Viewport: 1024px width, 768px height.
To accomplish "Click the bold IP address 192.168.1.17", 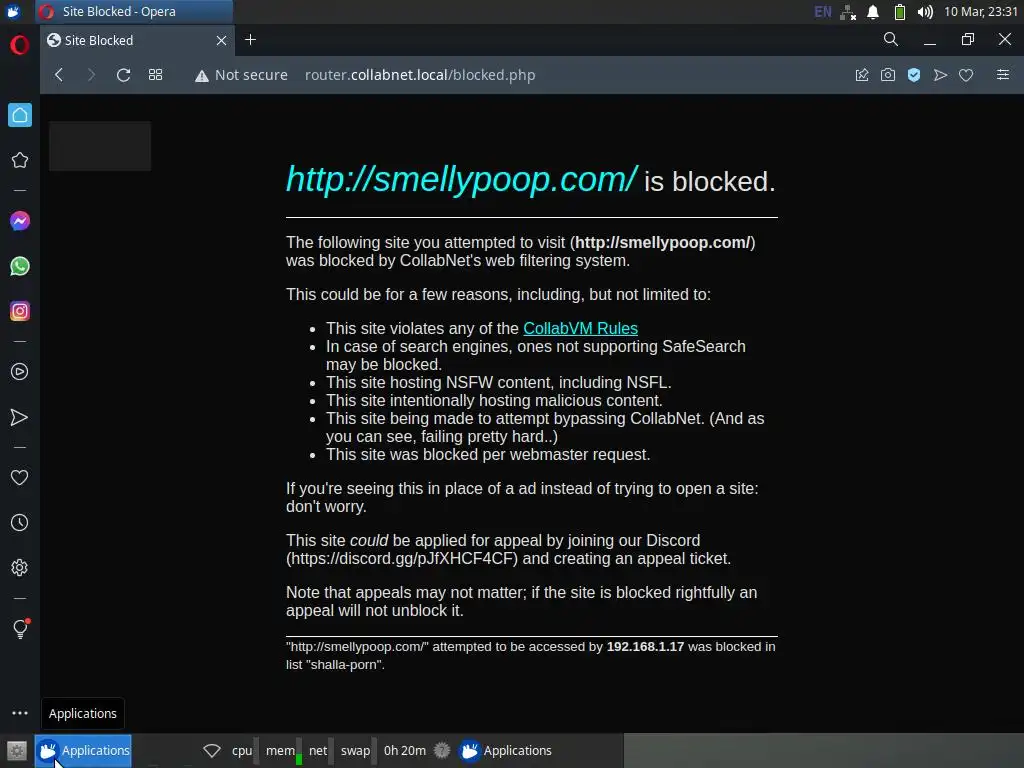I will [645, 647].
